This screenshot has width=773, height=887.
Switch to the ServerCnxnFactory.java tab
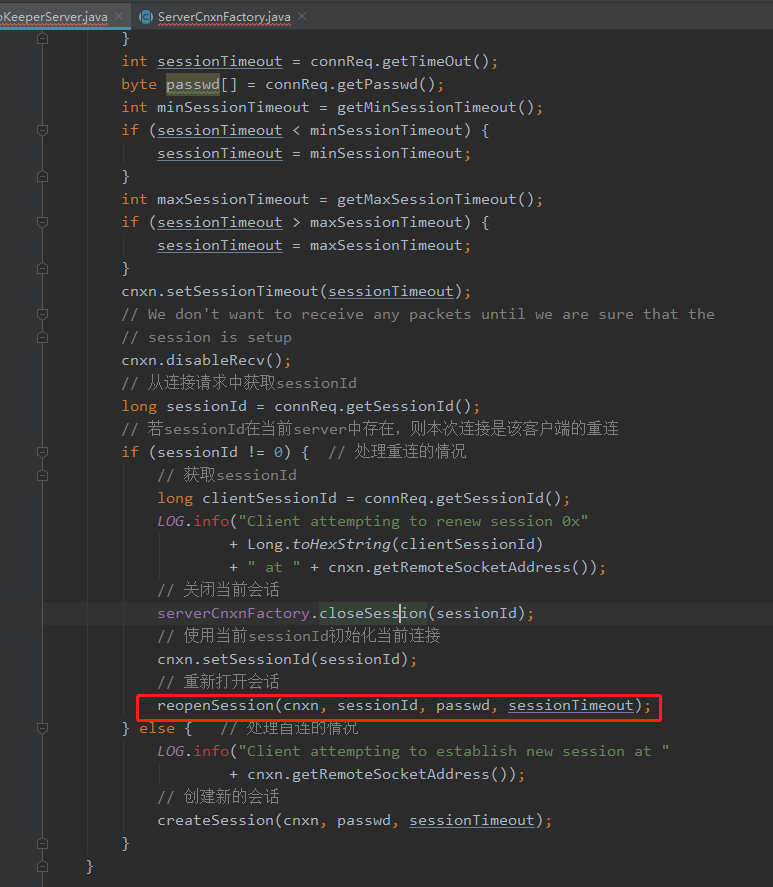224,17
